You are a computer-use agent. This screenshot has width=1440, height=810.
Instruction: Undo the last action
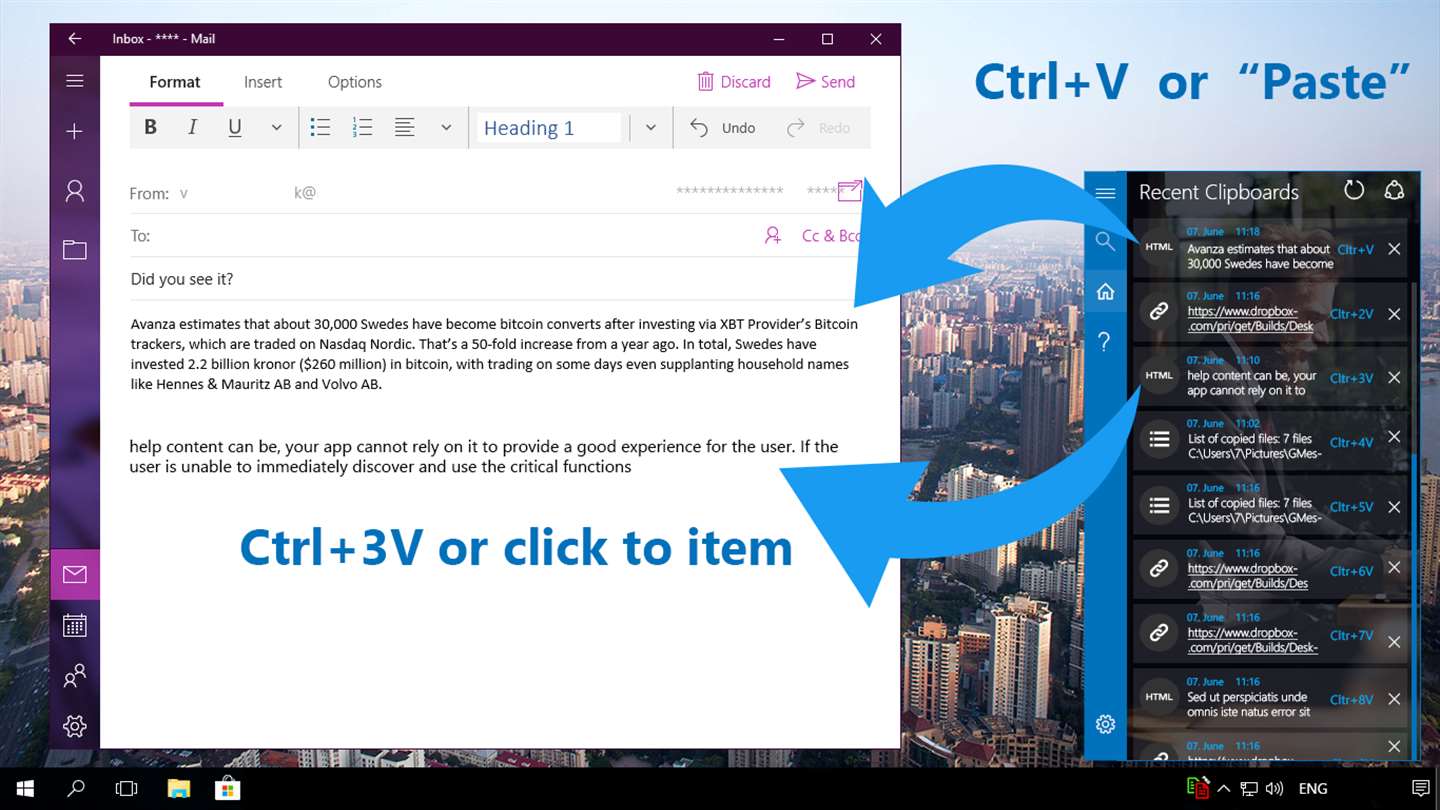(723, 128)
